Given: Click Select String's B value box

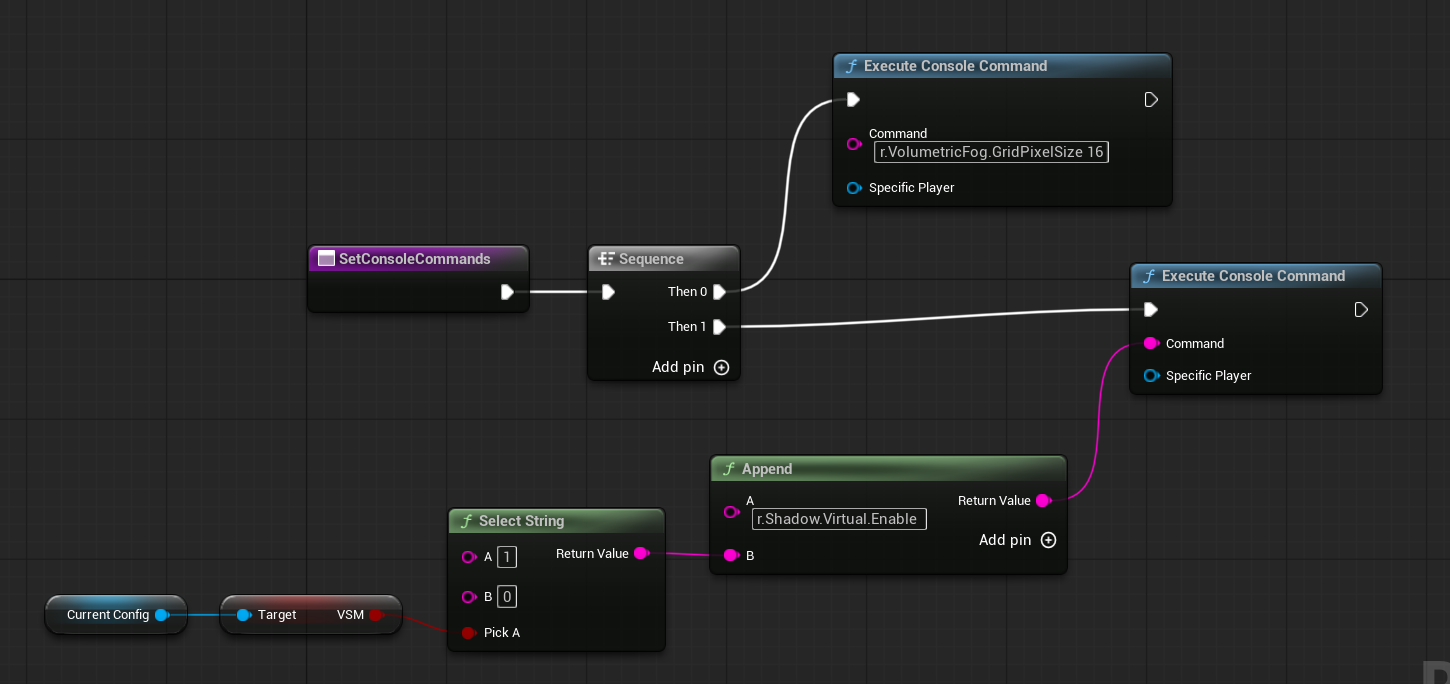Looking at the screenshot, I should [507, 597].
